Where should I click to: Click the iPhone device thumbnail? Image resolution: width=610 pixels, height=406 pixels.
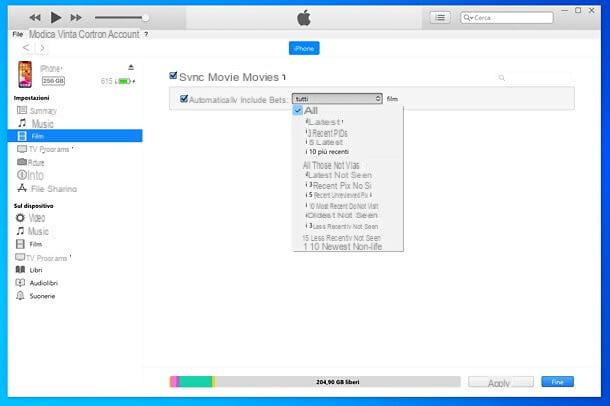pos(25,74)
